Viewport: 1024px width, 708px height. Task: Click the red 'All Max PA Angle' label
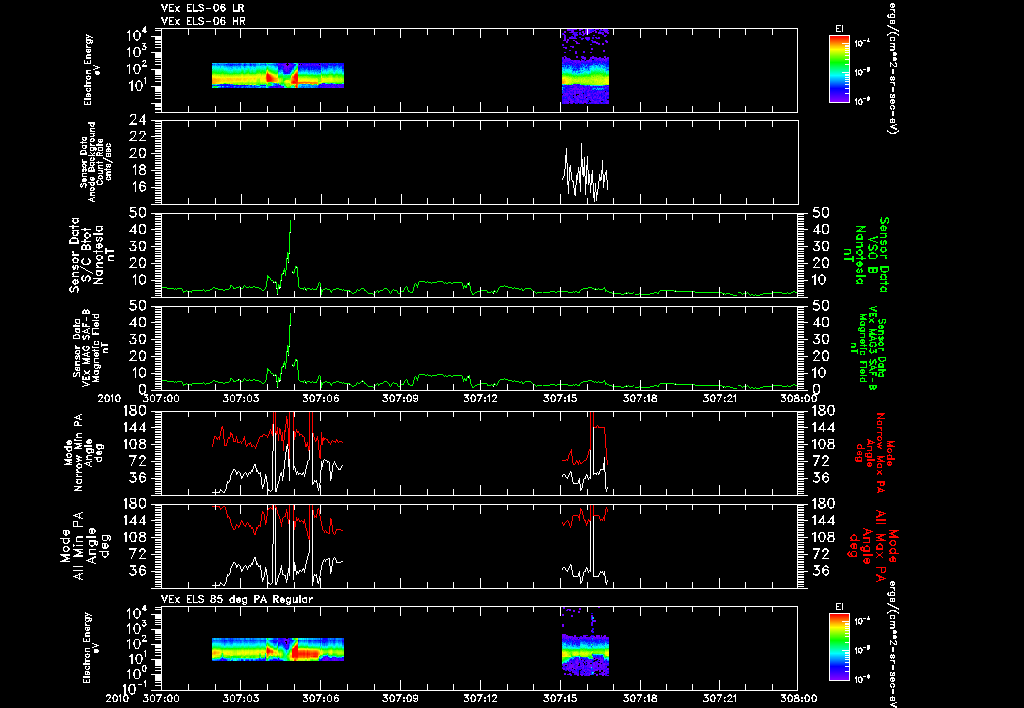coord(873,545)
